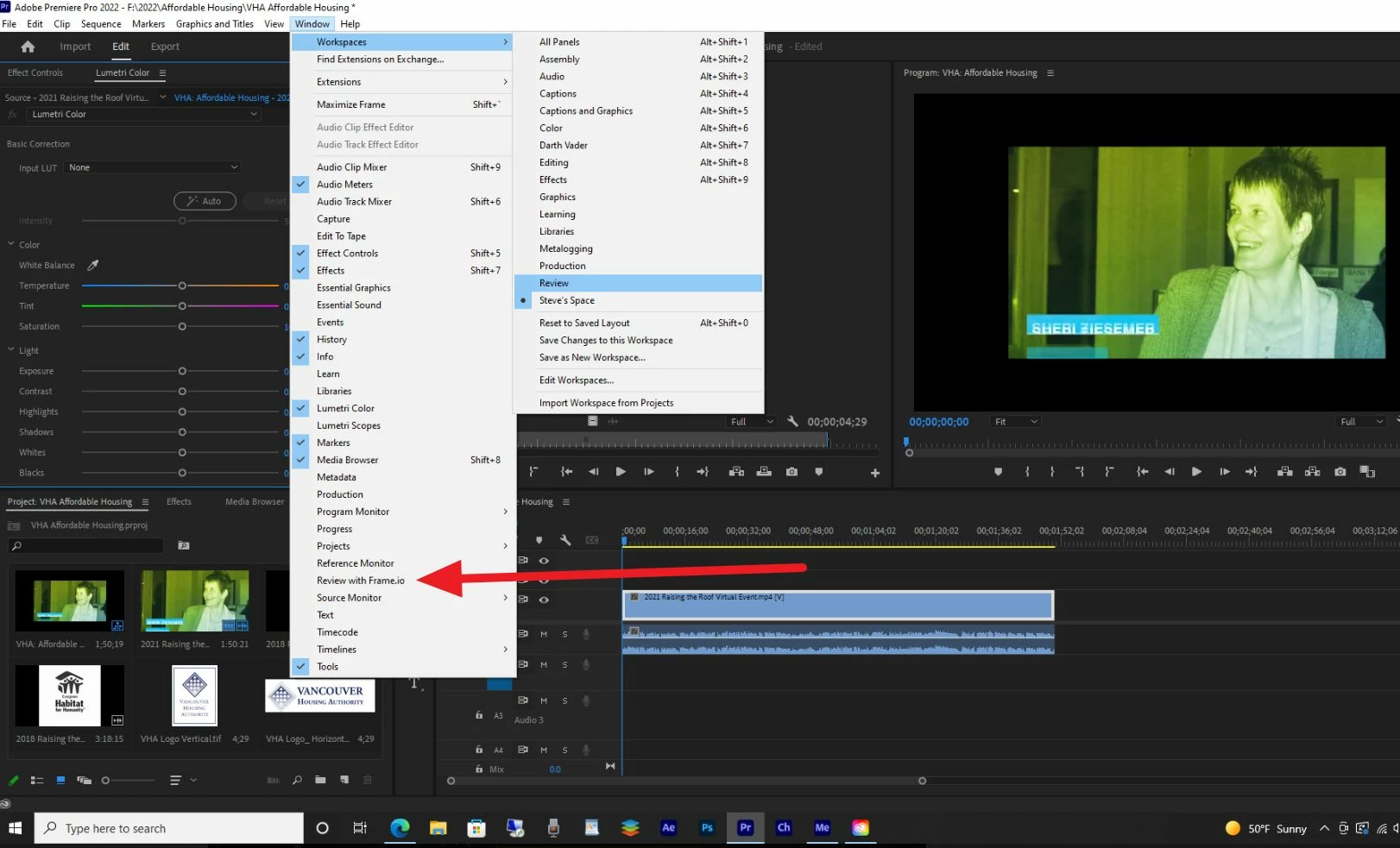
Task: Click Insert button in Source monitor
Action: [x=736, y=472]
